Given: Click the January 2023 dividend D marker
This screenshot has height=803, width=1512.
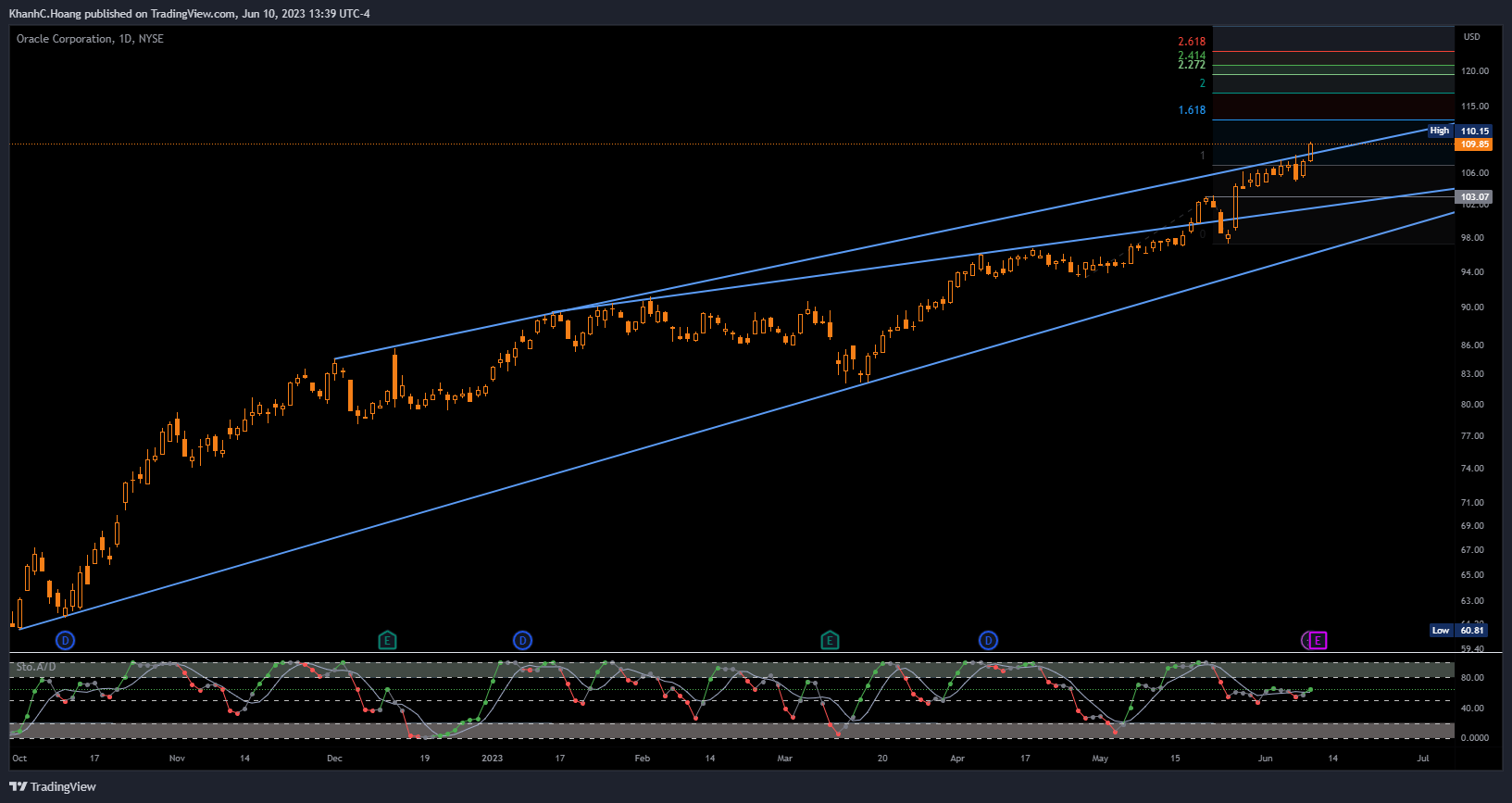Looking at the screenshot, I should coord(522,640).
